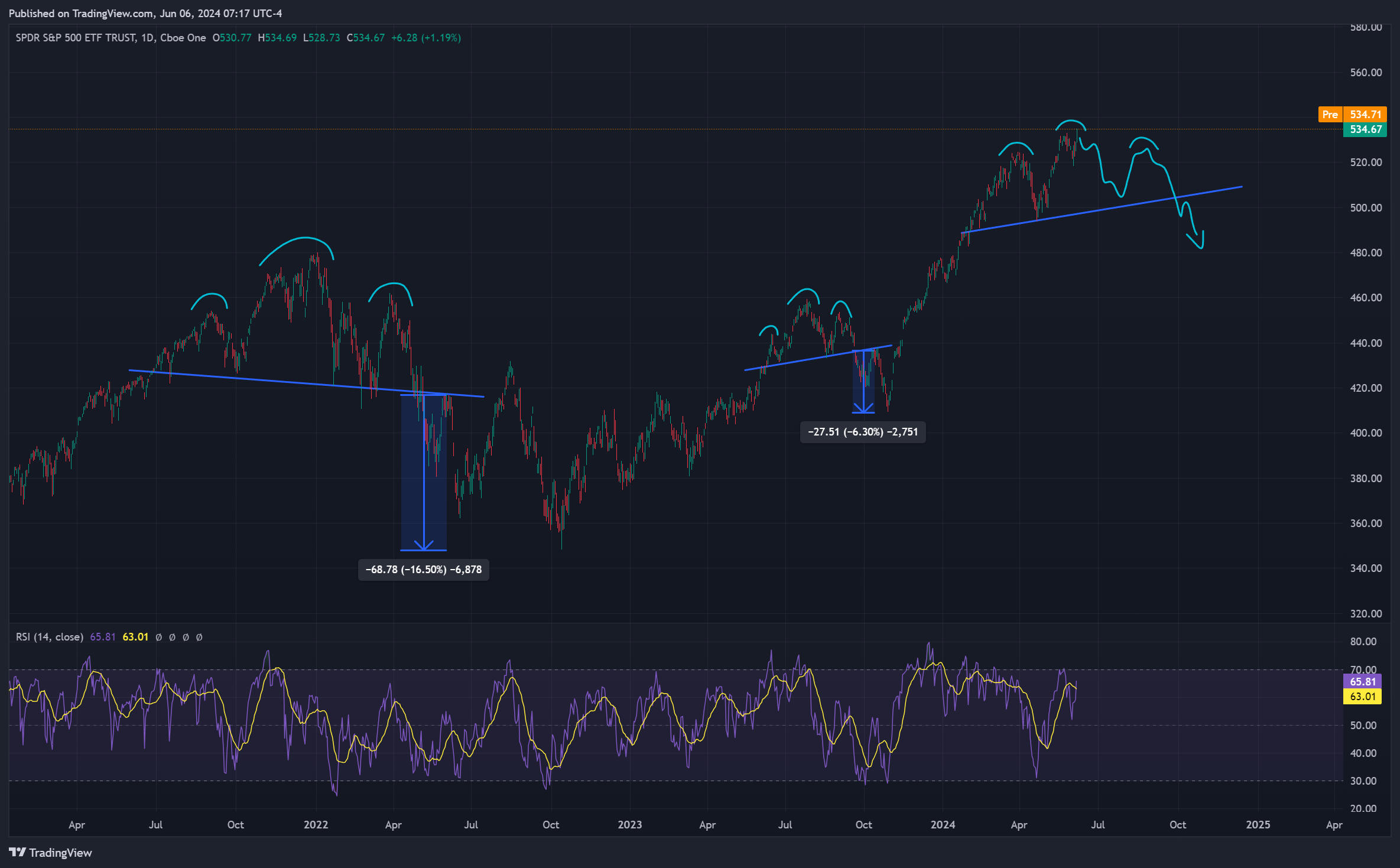Click the TradingView text next to the bottom logo
1400x868 pixels.
coord(62,853)
